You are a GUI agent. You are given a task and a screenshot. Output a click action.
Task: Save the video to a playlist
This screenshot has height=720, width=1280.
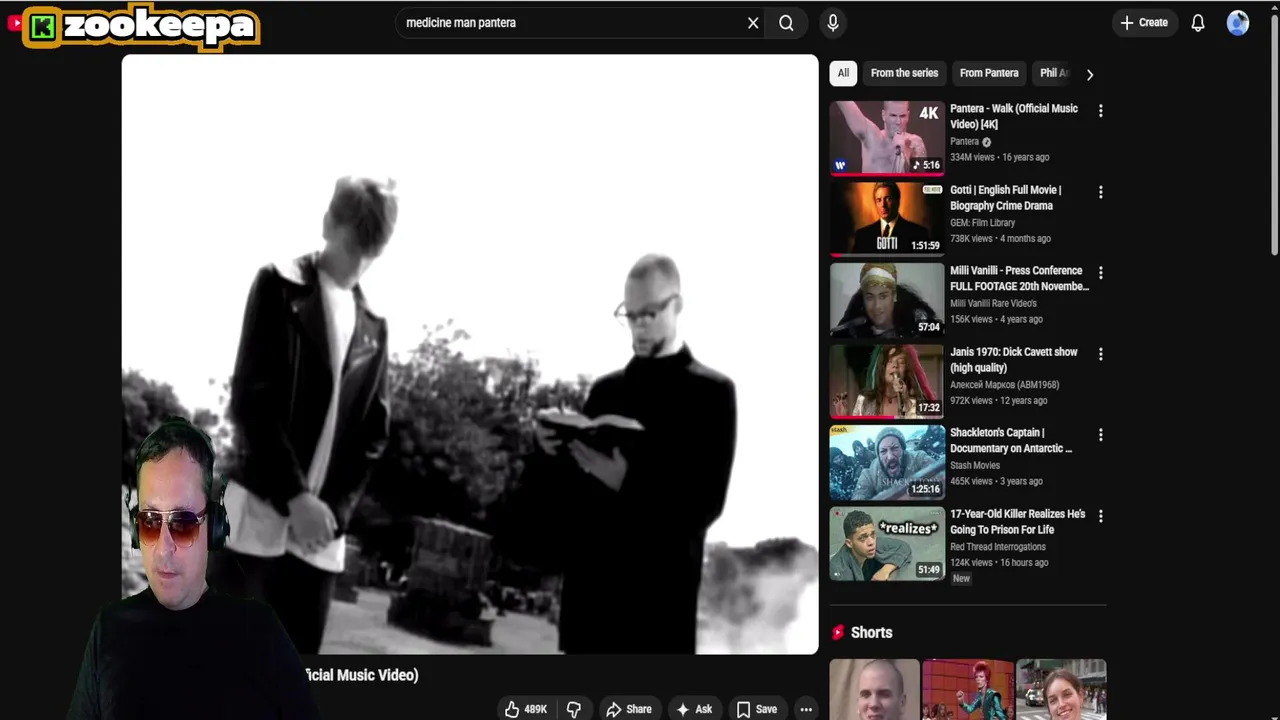pos(757,709)
